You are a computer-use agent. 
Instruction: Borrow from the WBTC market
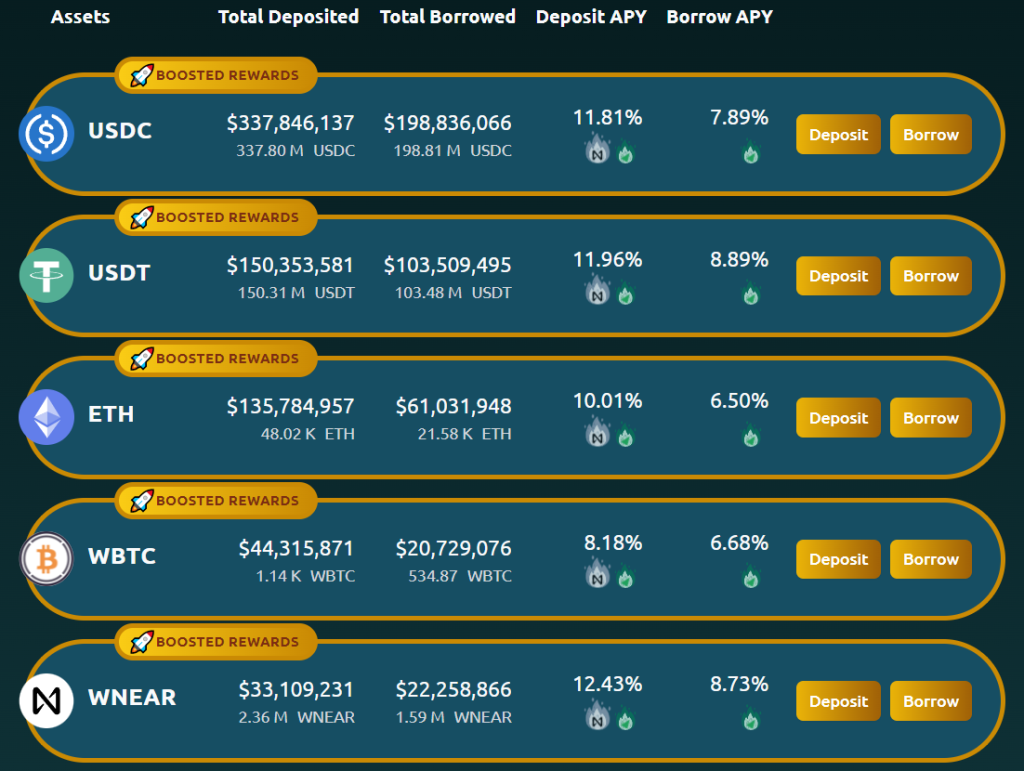[931, 559]
